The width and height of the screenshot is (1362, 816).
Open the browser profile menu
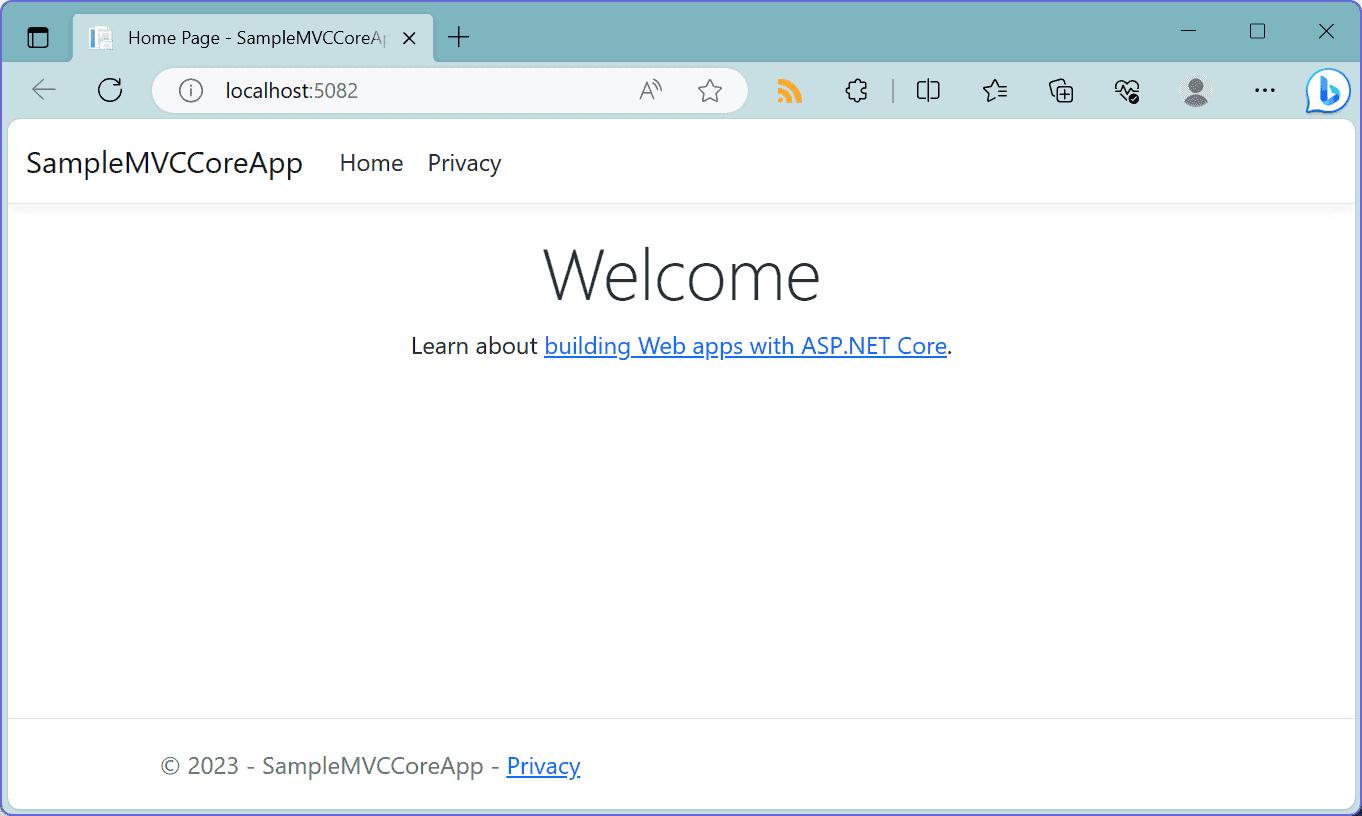pyautogui.click(x=1195, y=90)
